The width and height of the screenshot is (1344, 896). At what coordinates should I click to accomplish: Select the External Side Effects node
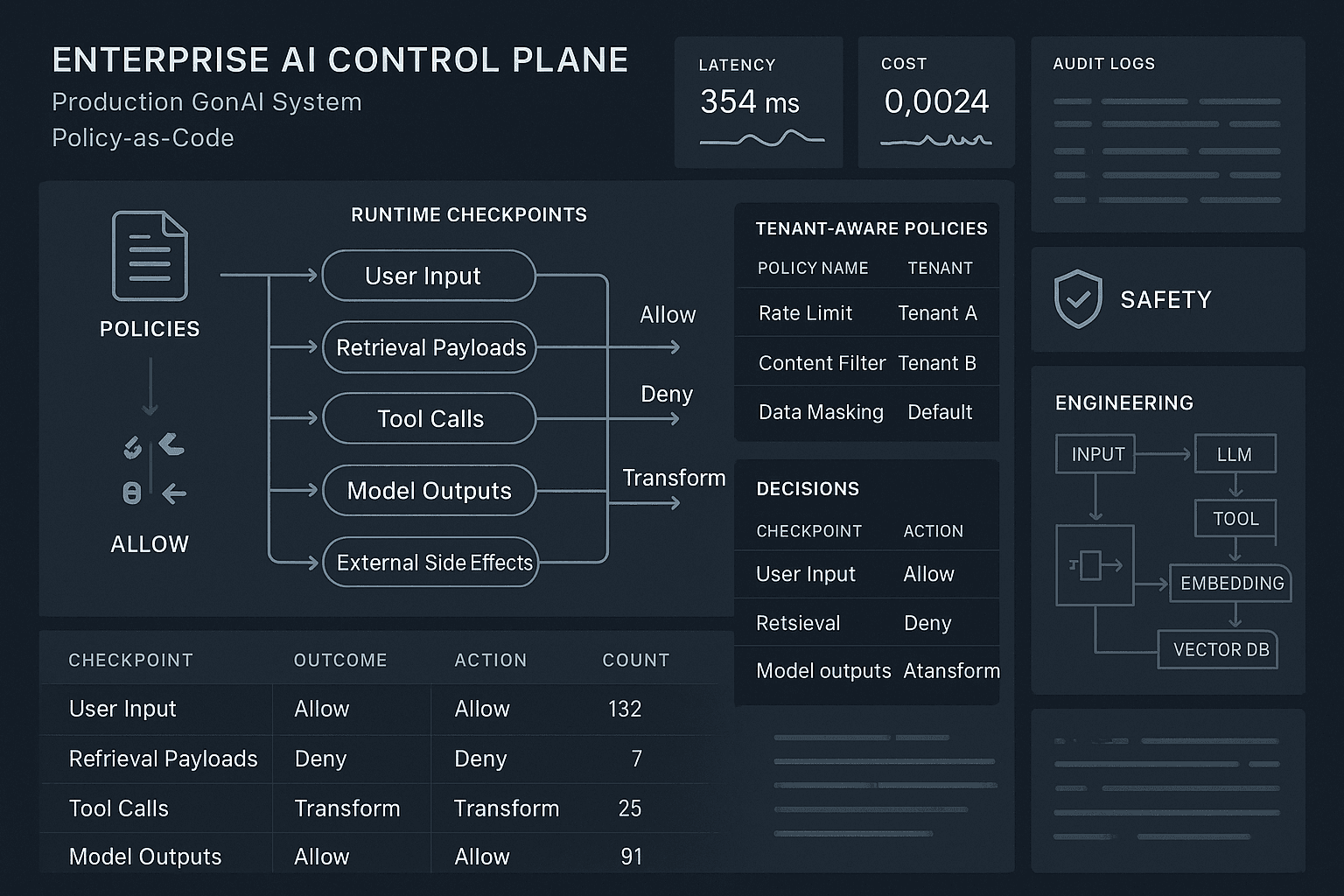click(430, 562)
